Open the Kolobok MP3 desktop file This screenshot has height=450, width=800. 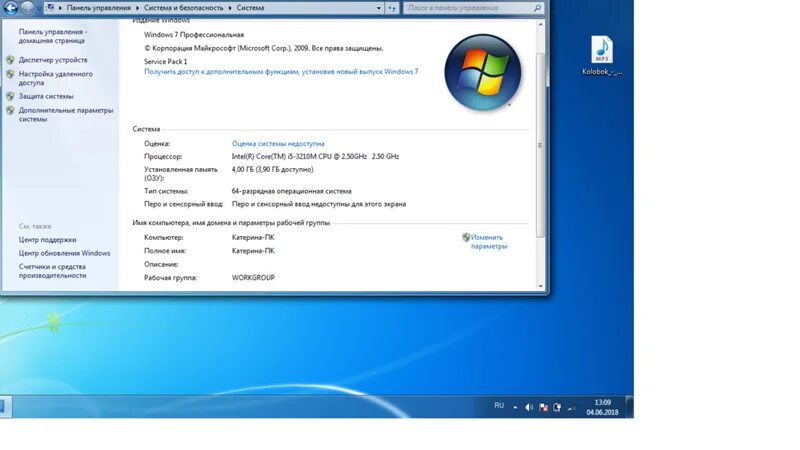click(x=602, y=55)
